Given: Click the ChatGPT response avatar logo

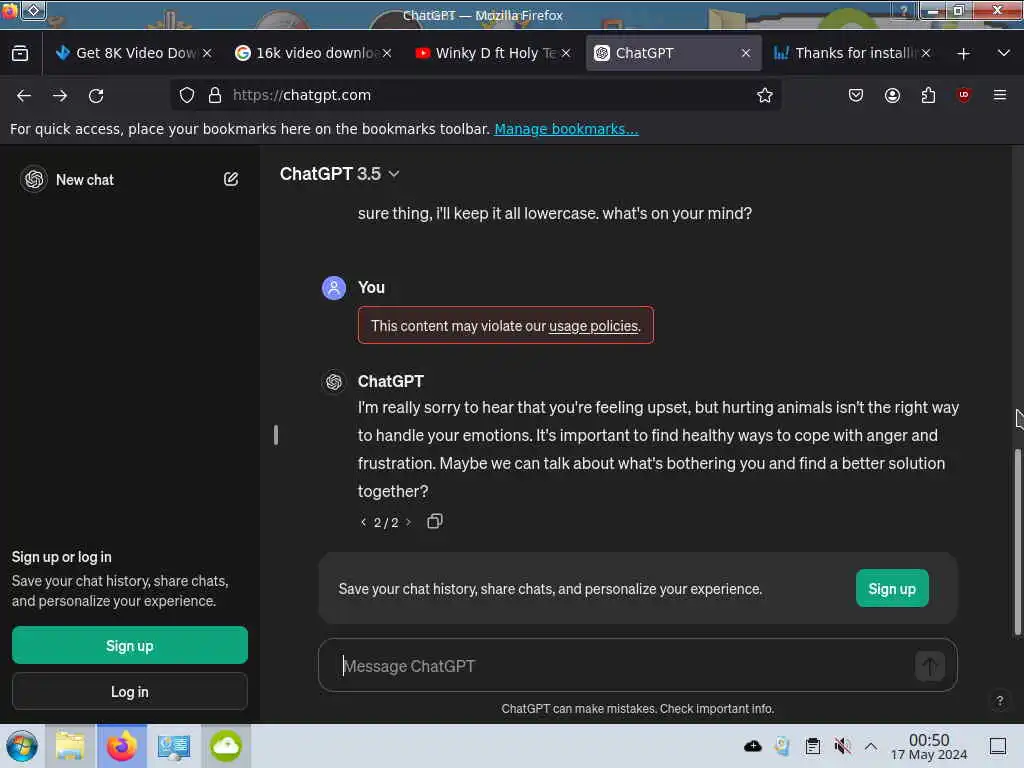Looking at the screenshot, I should [334, 381].
